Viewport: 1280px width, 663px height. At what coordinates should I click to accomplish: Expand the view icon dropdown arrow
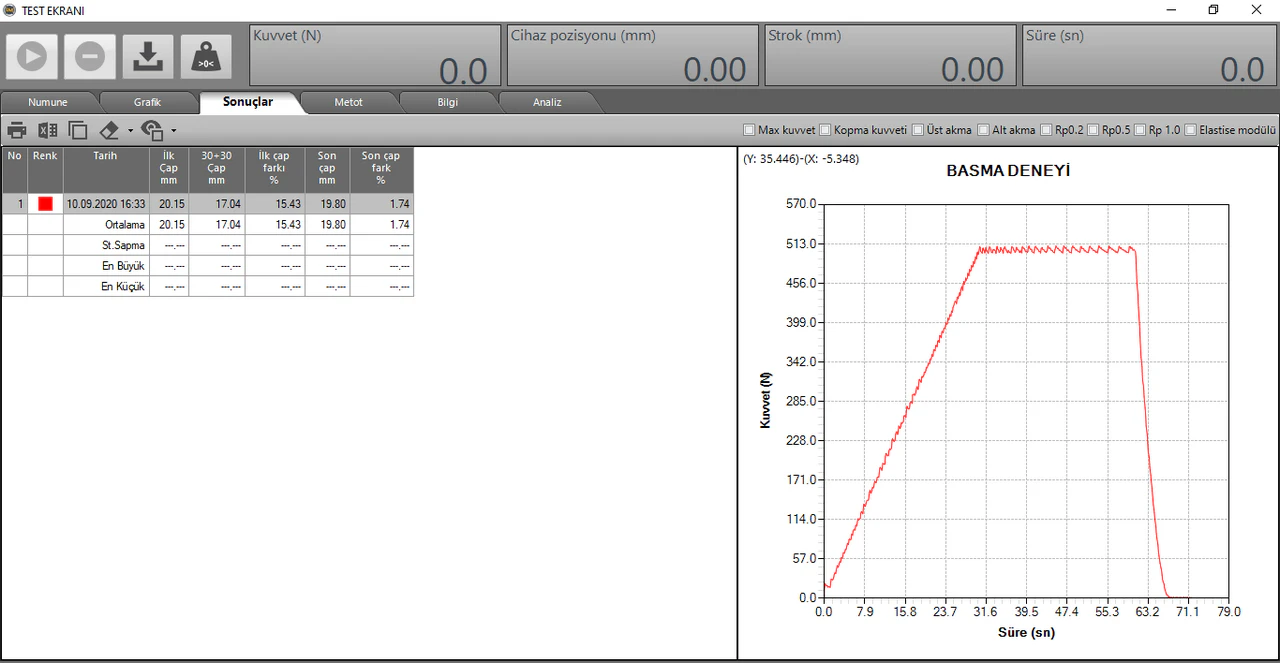(x=173, y=131)
